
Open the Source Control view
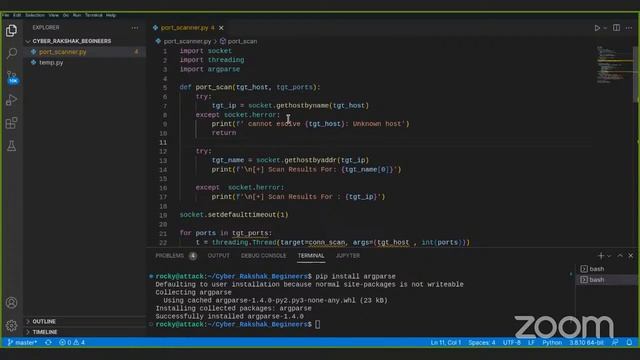[x=12, y=77]
